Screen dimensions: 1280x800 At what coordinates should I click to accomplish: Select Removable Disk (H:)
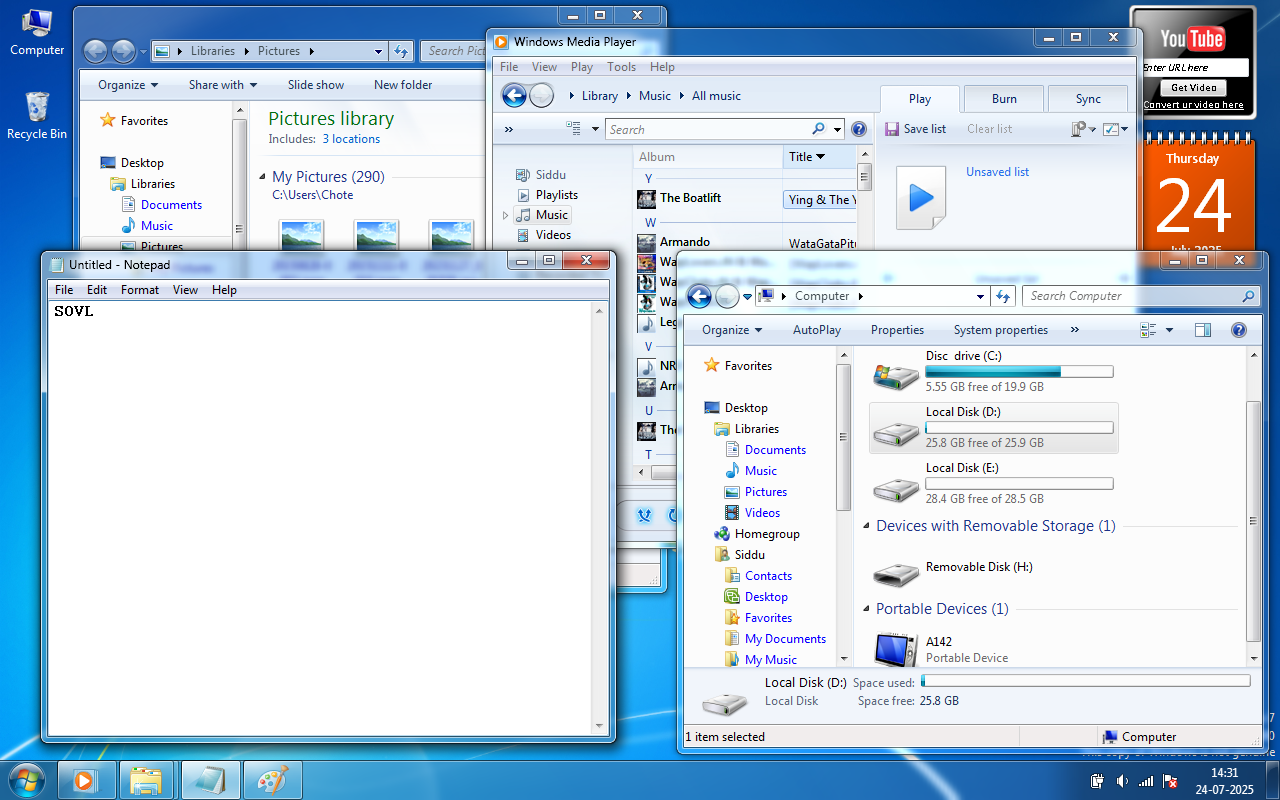pos(952,569)
